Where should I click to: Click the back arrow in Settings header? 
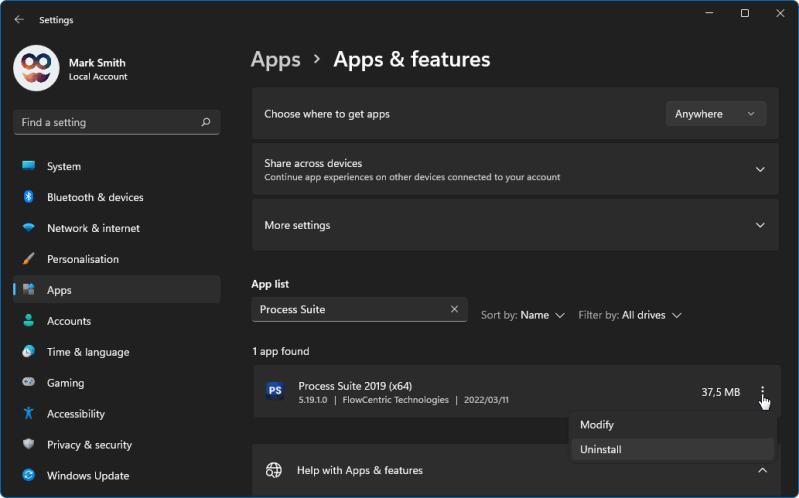pyautogui.click(x=19, y=19)
